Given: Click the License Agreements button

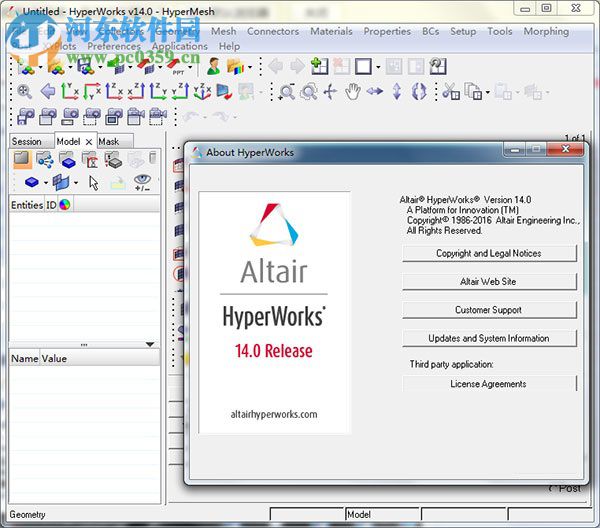Looking at the screenshot, I should coord(489,384).
